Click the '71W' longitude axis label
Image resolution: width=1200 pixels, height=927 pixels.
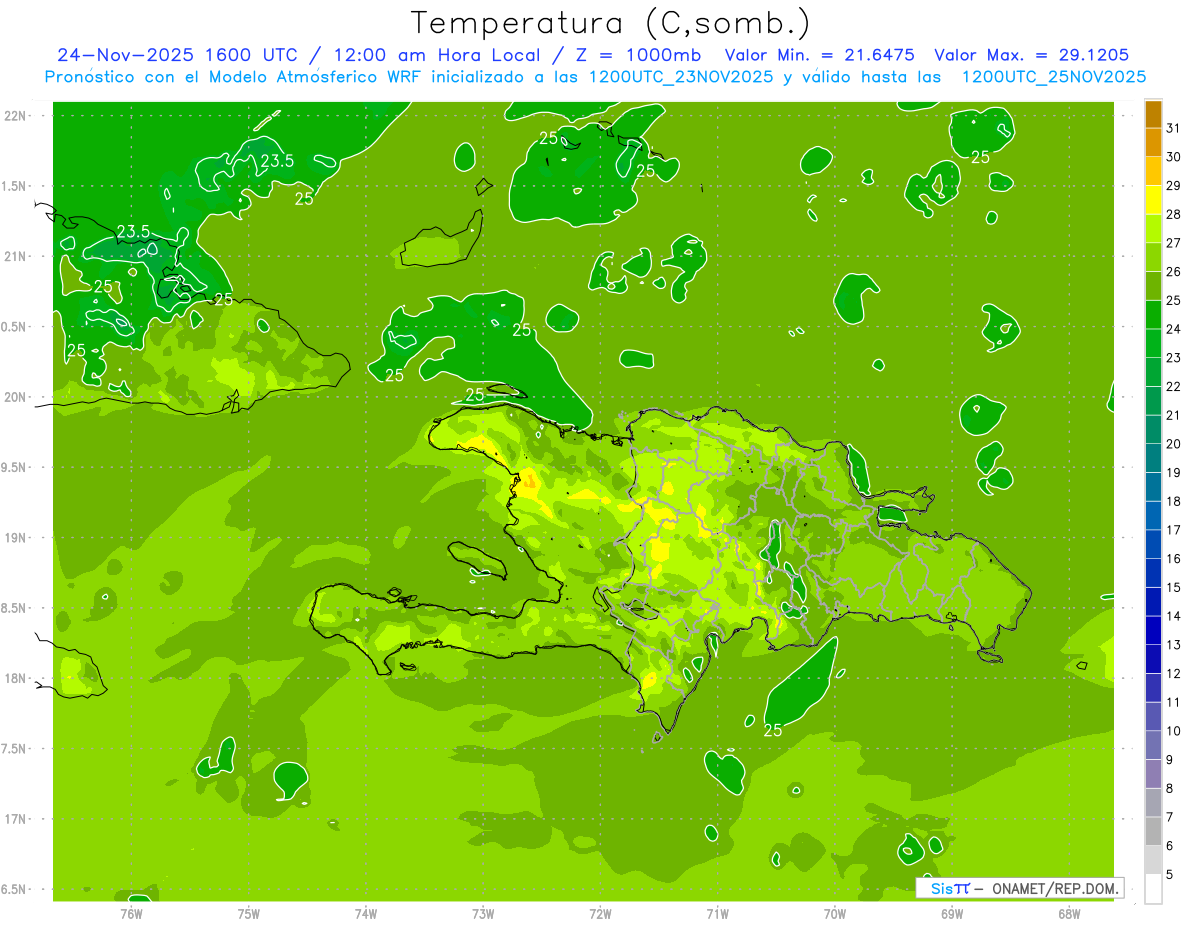pyautogui.click(x=717, y=914)
